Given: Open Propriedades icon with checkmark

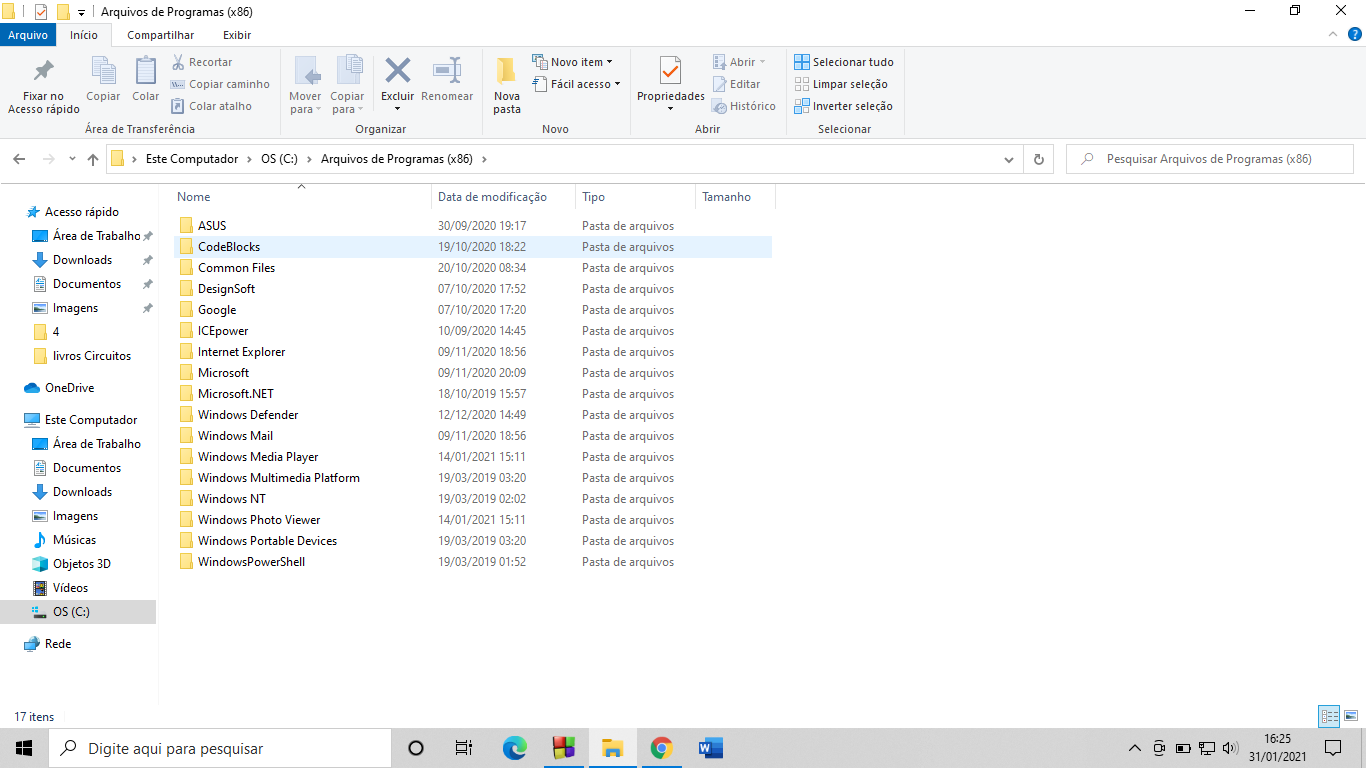Looking at the screenshot, I should [671, 71].
